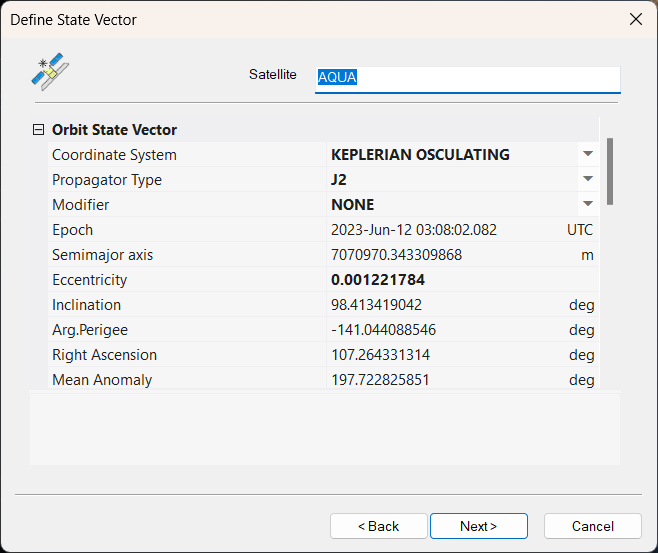The image size is (658, 553).
Task: Select the Arg.Perigee value field
Action: 462,330
